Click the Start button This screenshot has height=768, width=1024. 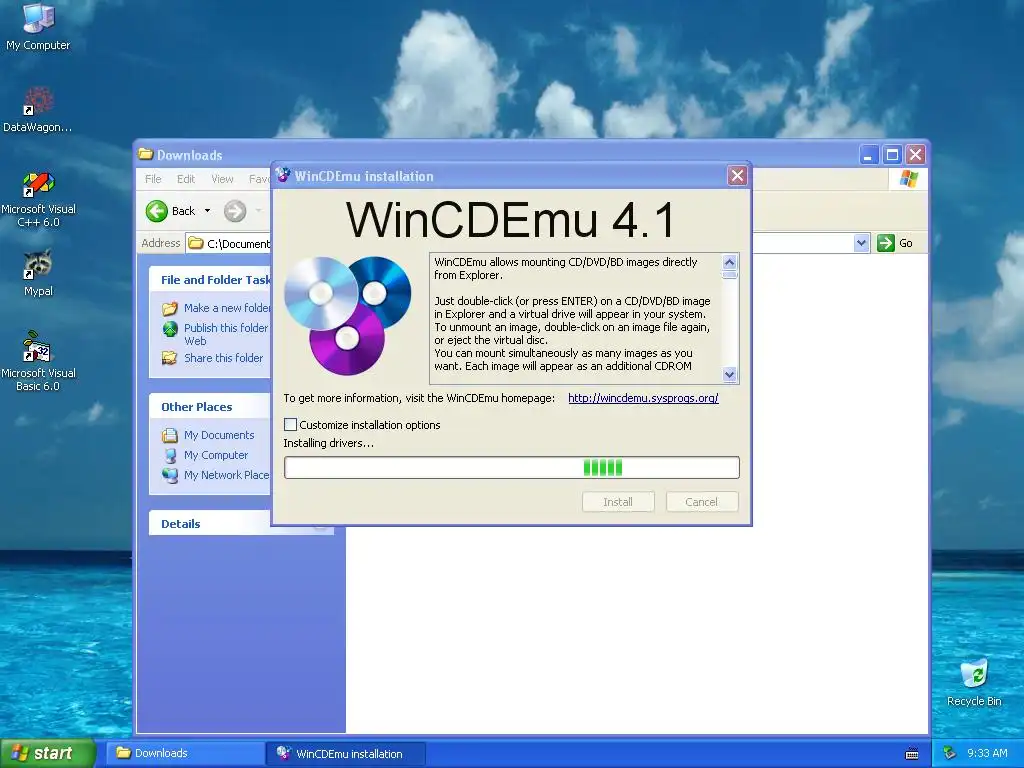tap(47, 753)
